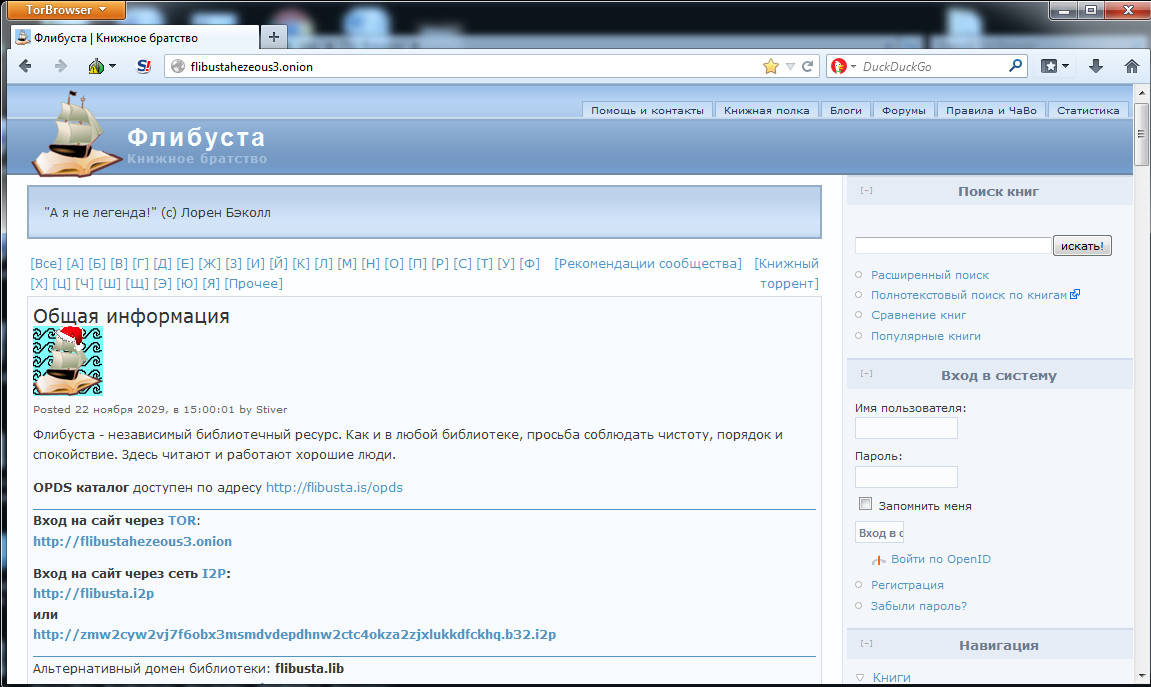Open the Блоги tab
Viewport: 1151px width, 687px height.
[846, 110]
